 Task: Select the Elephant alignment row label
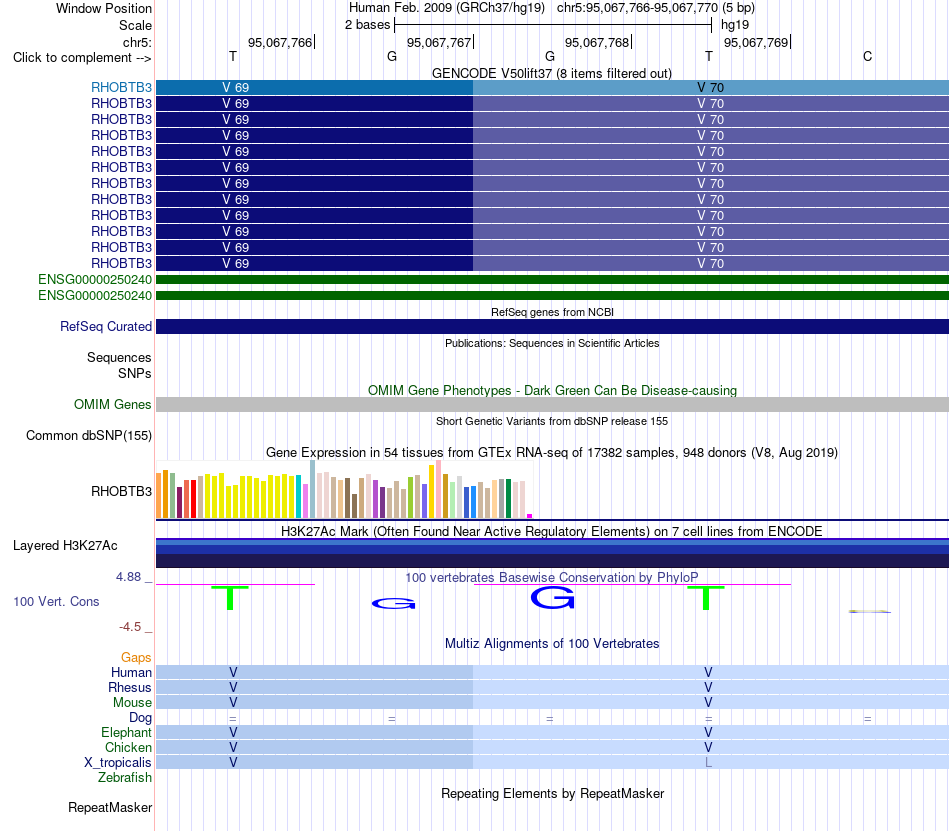pos(126,732)
